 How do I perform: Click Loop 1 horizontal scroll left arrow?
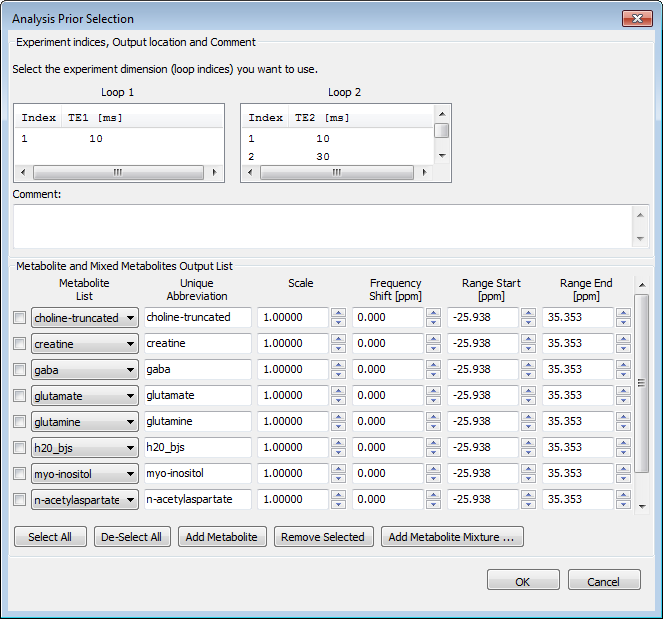tap(23, 172)
